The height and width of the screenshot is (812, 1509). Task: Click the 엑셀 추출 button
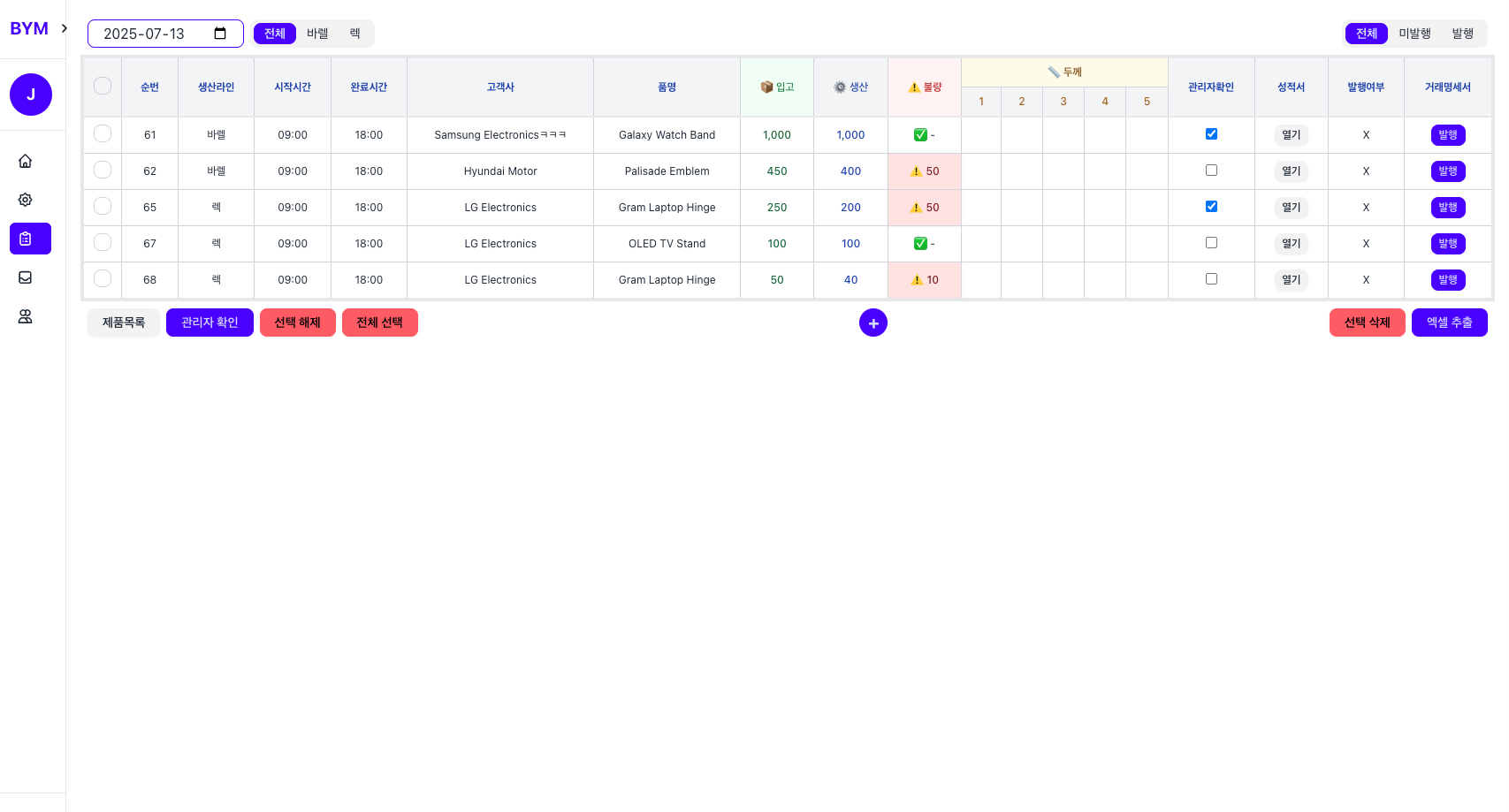(1449, 323)
